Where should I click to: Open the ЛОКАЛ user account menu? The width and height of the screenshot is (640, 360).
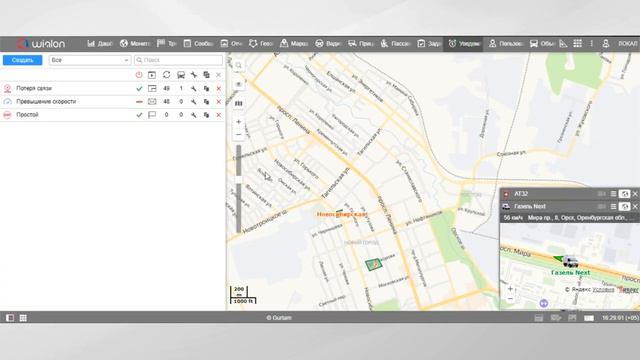628,44
